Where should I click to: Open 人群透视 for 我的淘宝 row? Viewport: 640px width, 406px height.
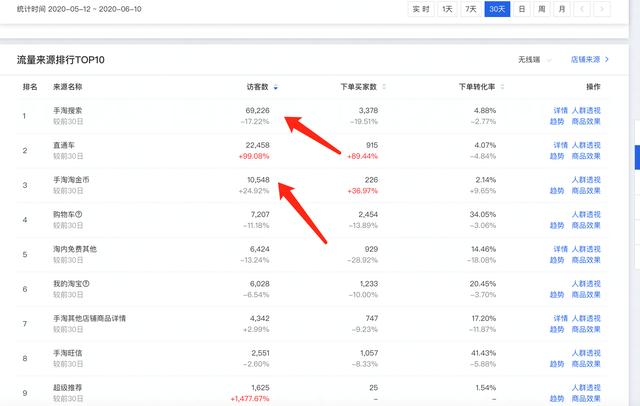click(586, 284)
